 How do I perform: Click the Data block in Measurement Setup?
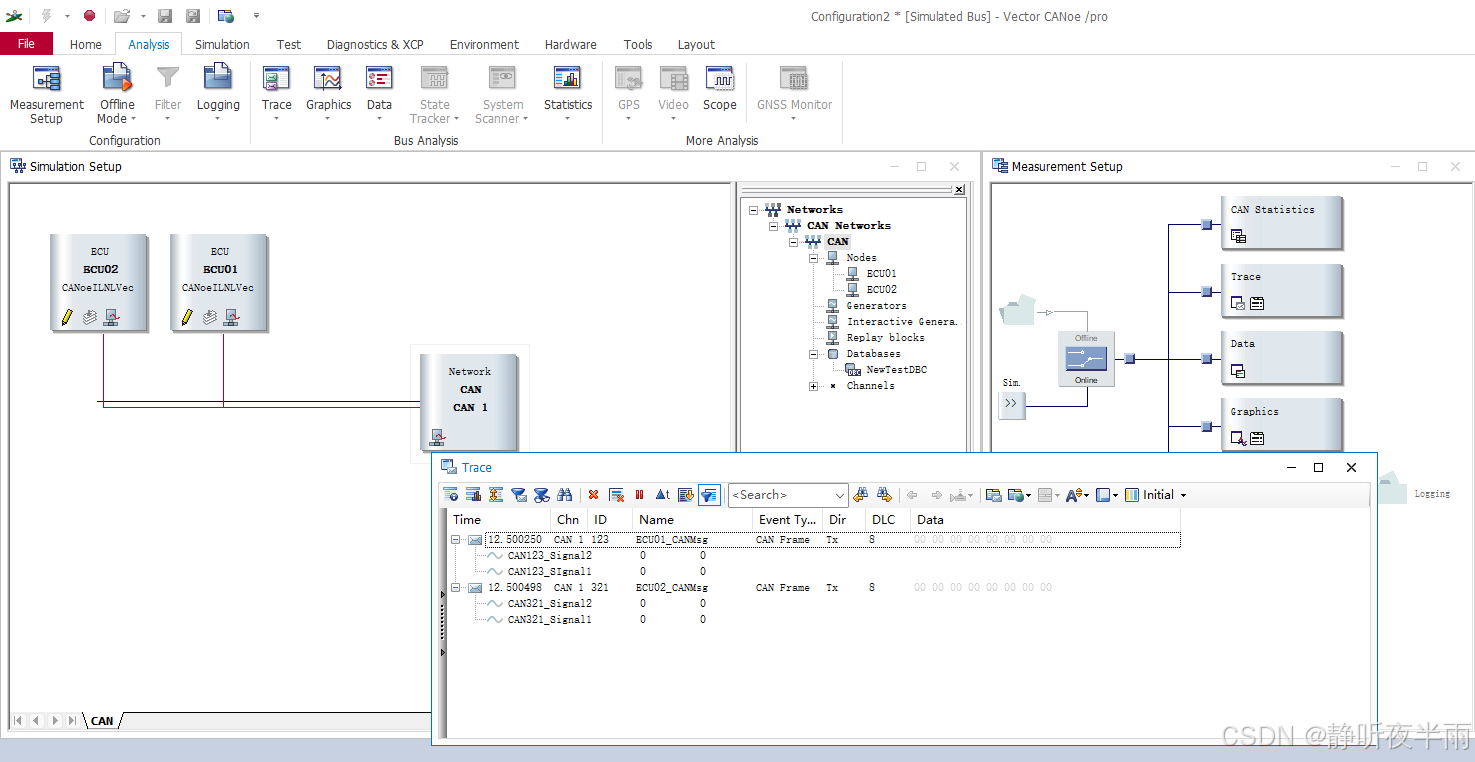(1281, 357)
